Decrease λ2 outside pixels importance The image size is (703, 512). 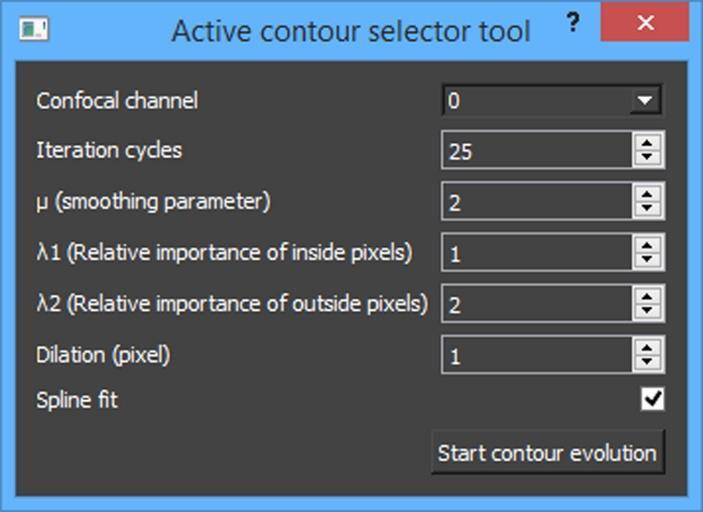coord(647,311)
